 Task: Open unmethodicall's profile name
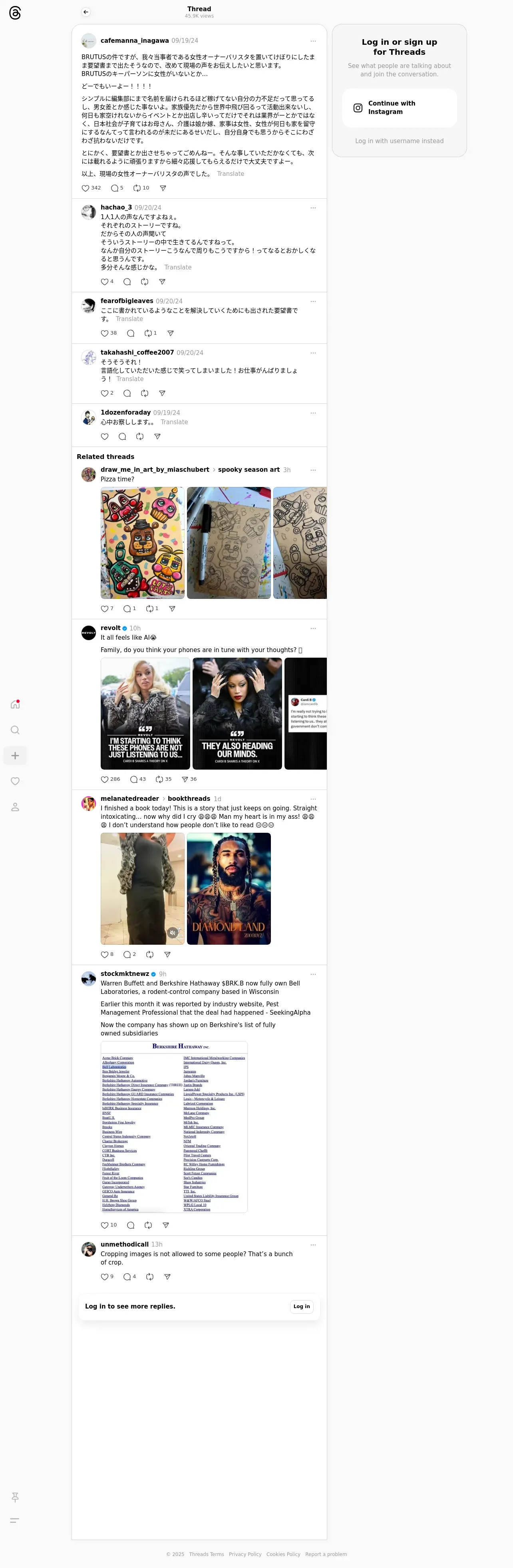point(125,1245)
